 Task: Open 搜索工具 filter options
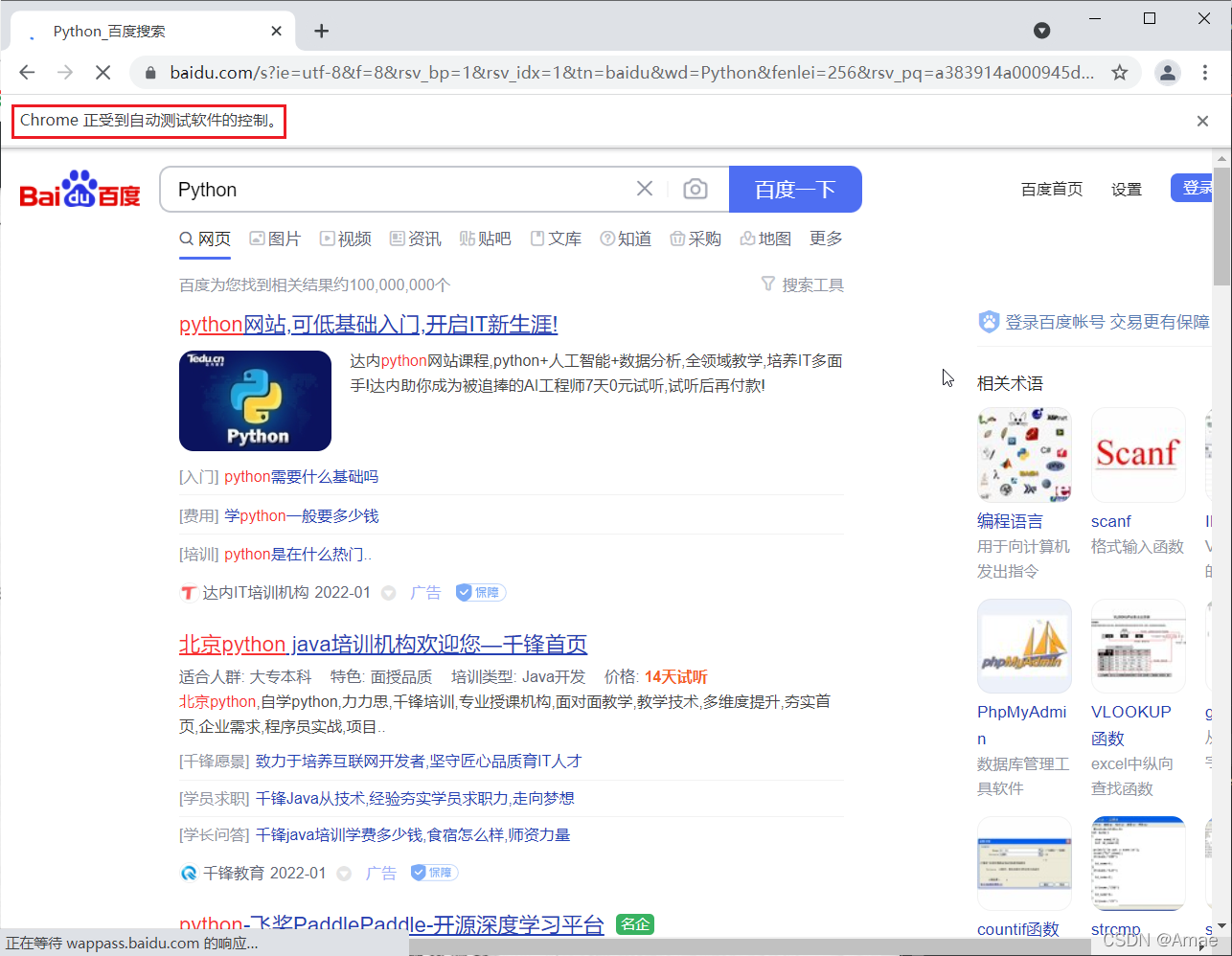[803, 285]
